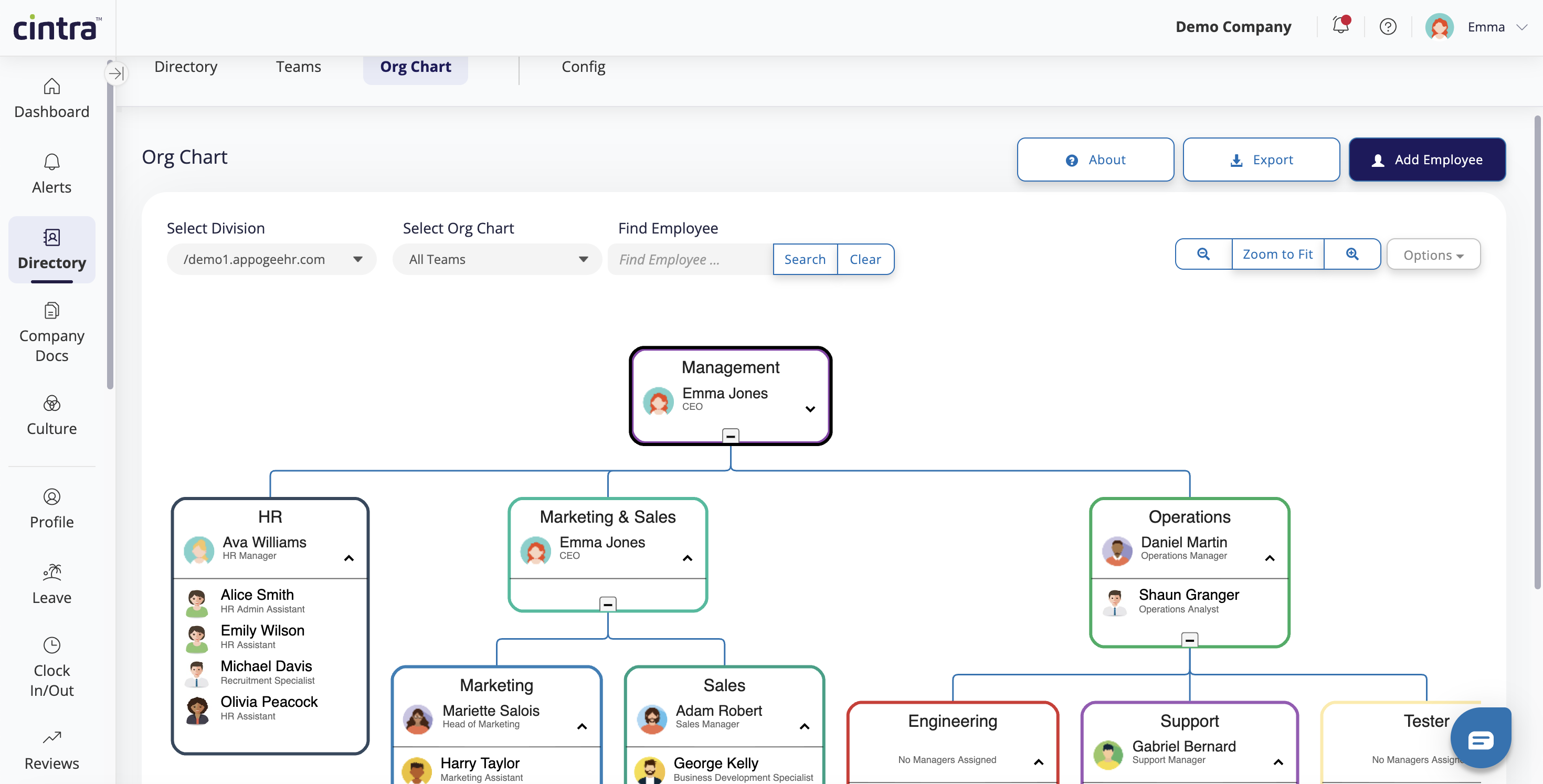Collapse HR team member list chevron

(x=348, y=558)
